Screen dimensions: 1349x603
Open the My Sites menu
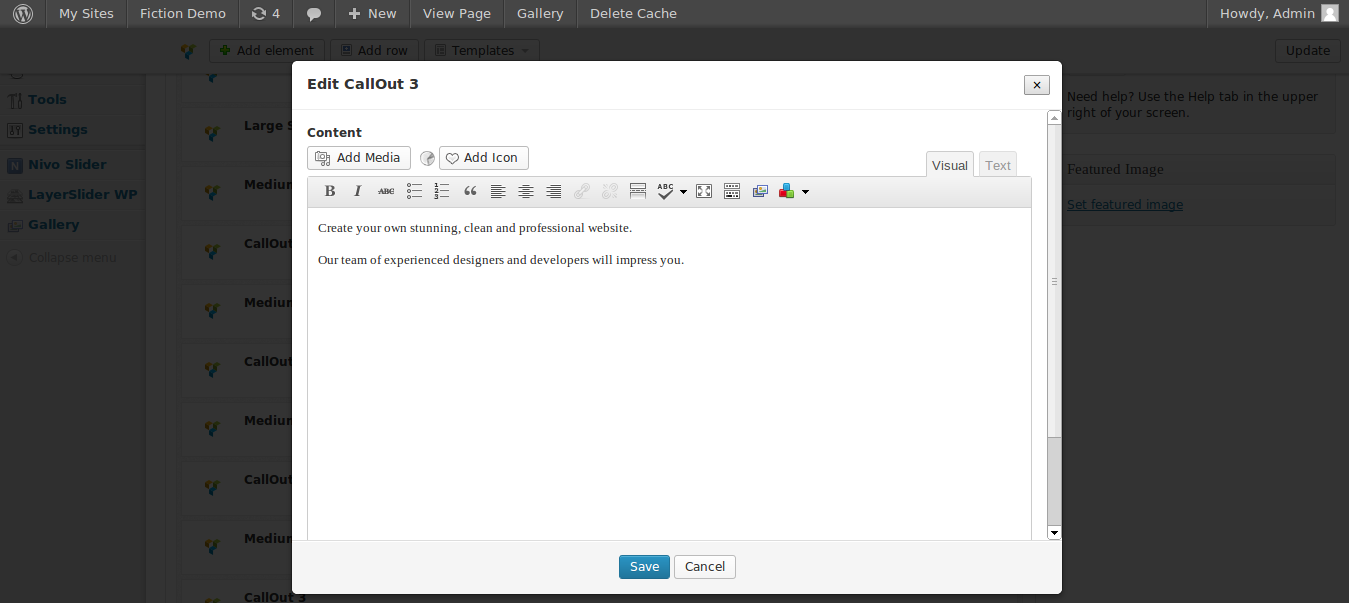coord(86,14)
